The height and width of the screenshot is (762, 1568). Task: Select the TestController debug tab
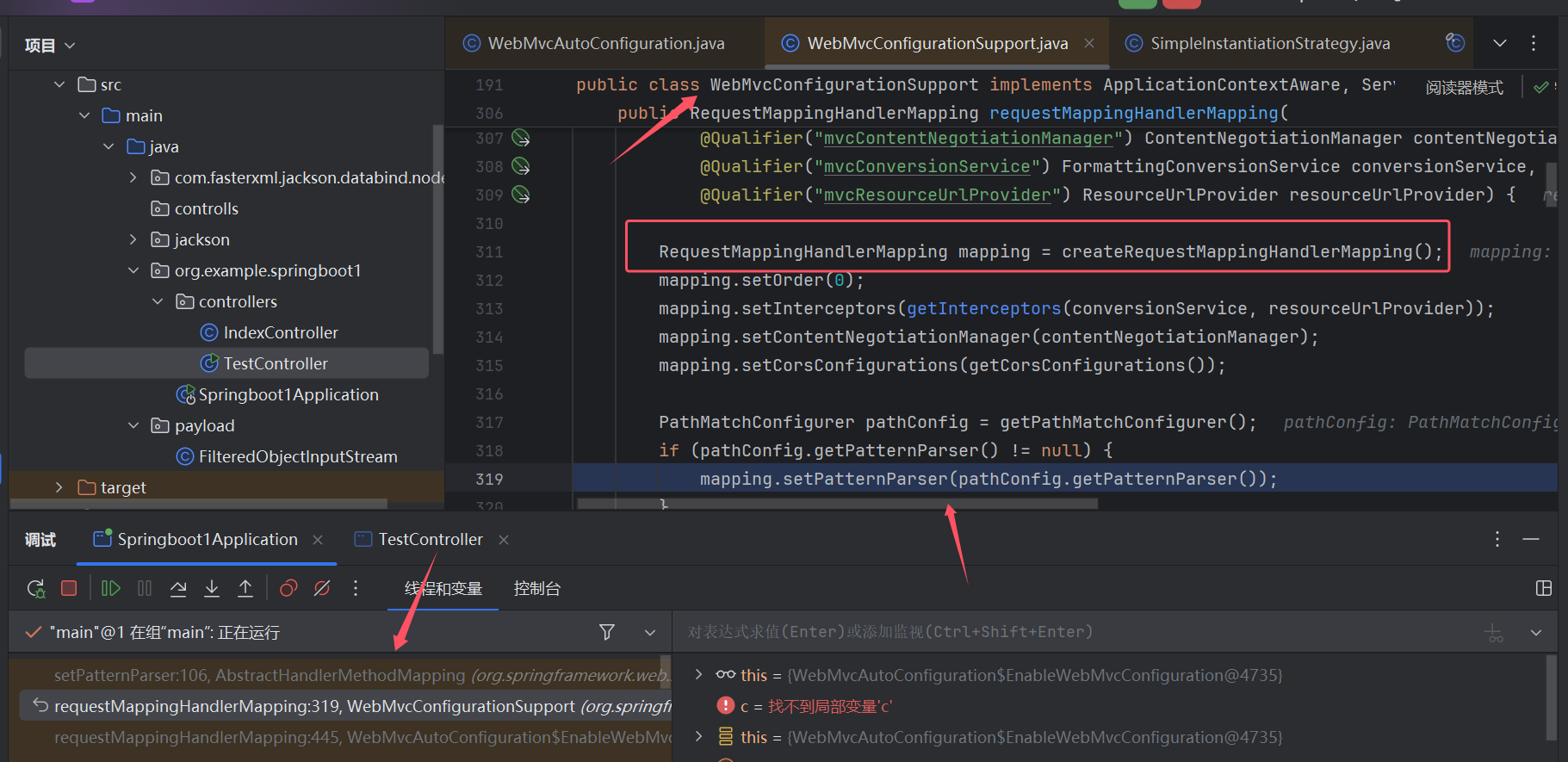coord(431,539)
